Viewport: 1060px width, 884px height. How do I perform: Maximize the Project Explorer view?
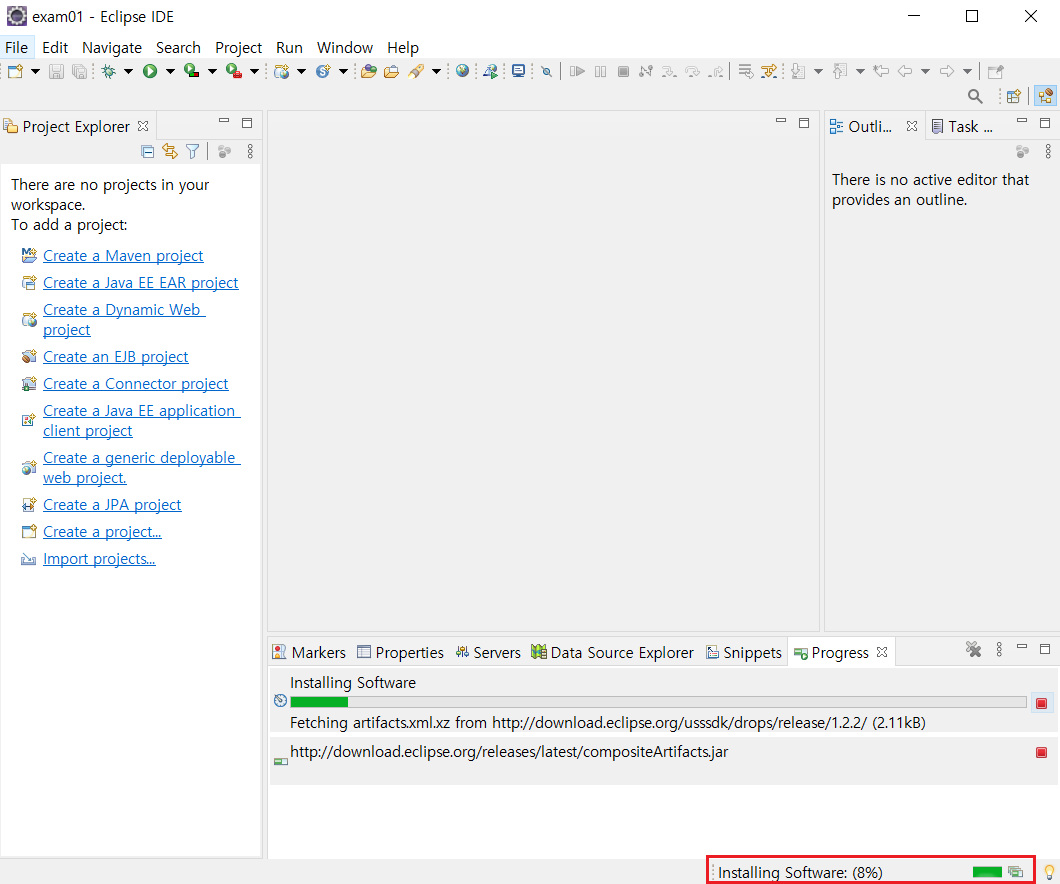click(x=247, y=123)
